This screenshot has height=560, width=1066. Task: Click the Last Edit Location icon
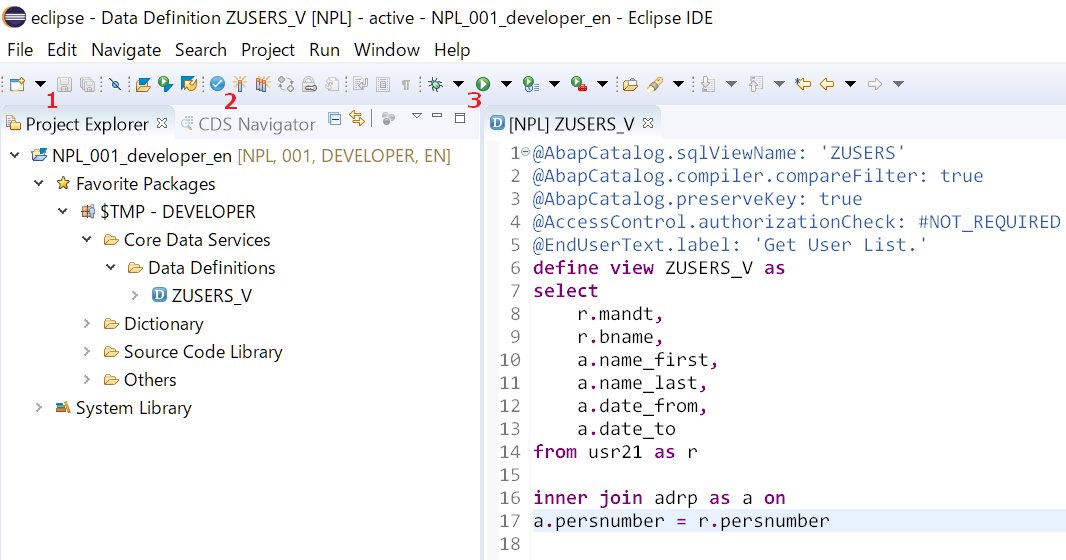(803, 84)
